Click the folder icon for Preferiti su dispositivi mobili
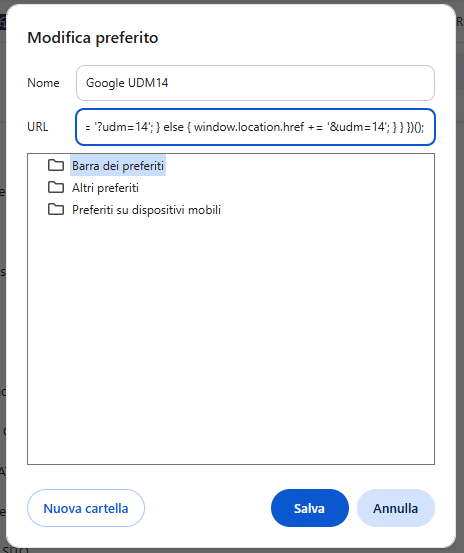Screen dimensions: 464x553 (56, 209)
